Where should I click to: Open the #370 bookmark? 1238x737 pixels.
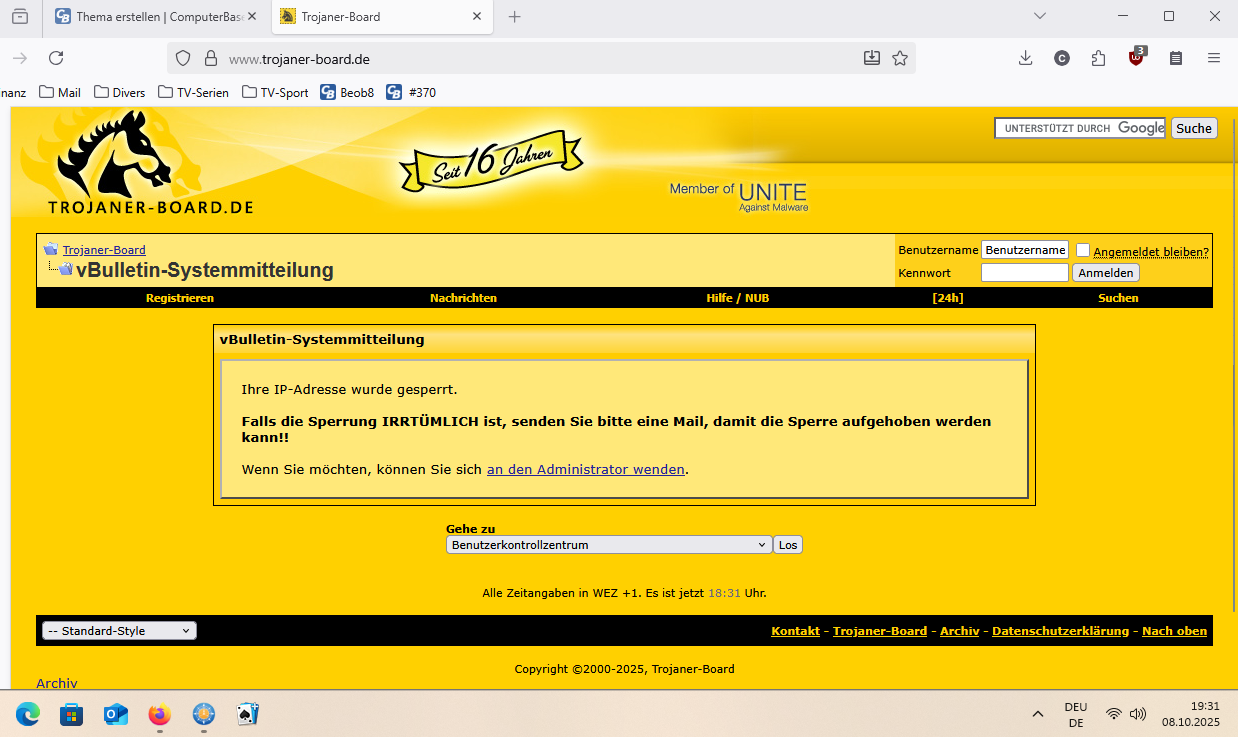(x=411, y=92)
